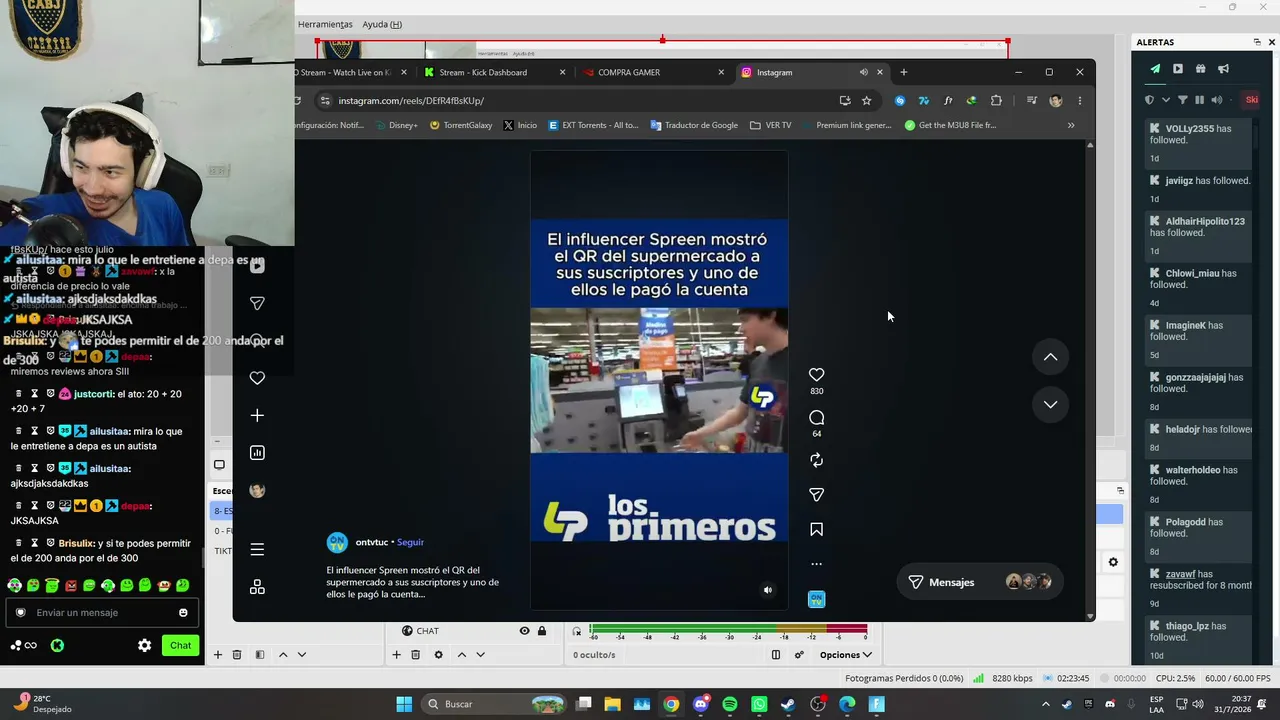Mute the Instagram tab via its speaker icon
1280x720 pixels.
pyautogui.click(x=863, y=72)
